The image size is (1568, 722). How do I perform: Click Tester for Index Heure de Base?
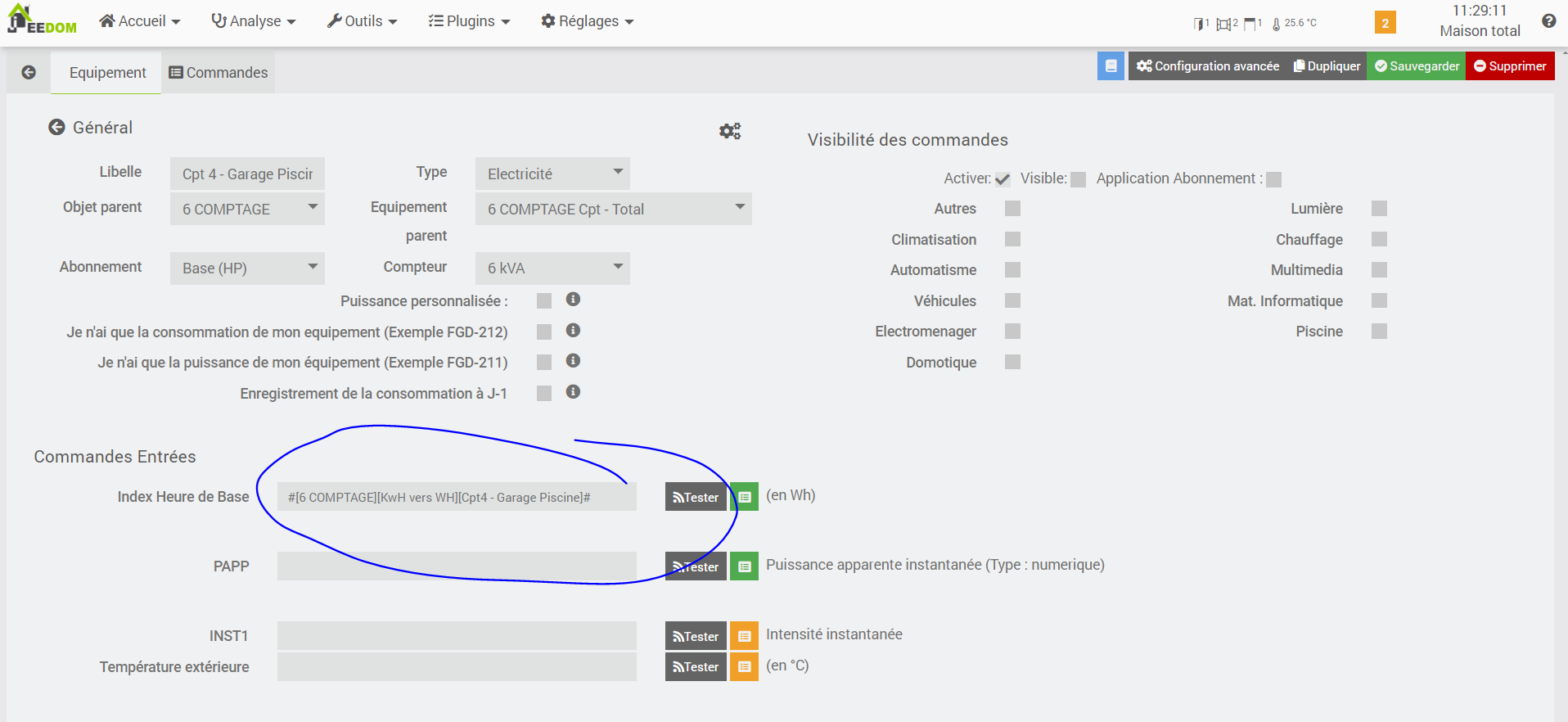pos(696,497)
